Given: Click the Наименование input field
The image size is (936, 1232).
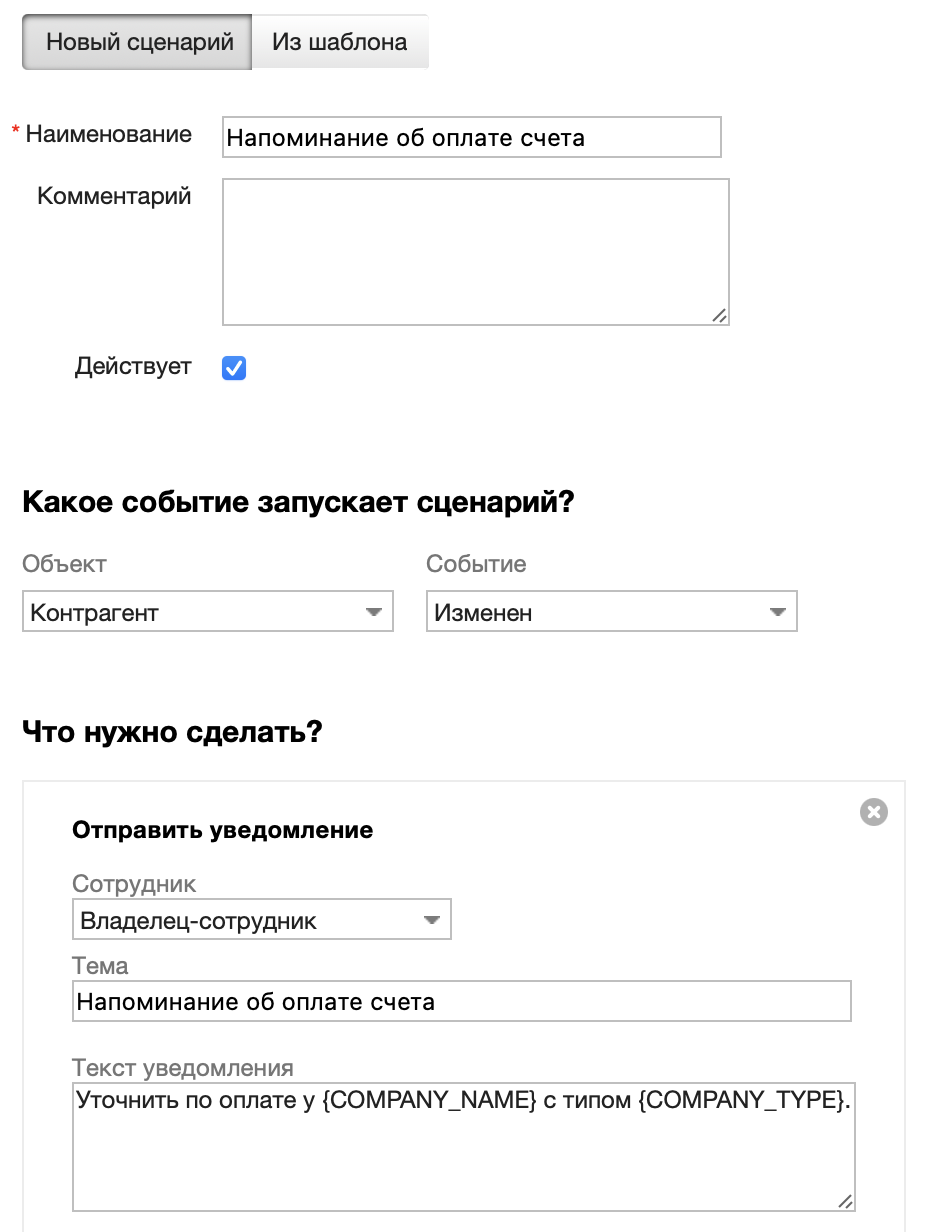Looking at the screenshot, I should click(x=471, y=137).
